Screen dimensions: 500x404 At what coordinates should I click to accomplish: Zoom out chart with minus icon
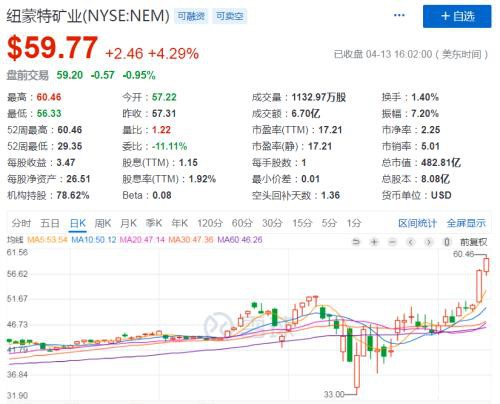(393, 242)
